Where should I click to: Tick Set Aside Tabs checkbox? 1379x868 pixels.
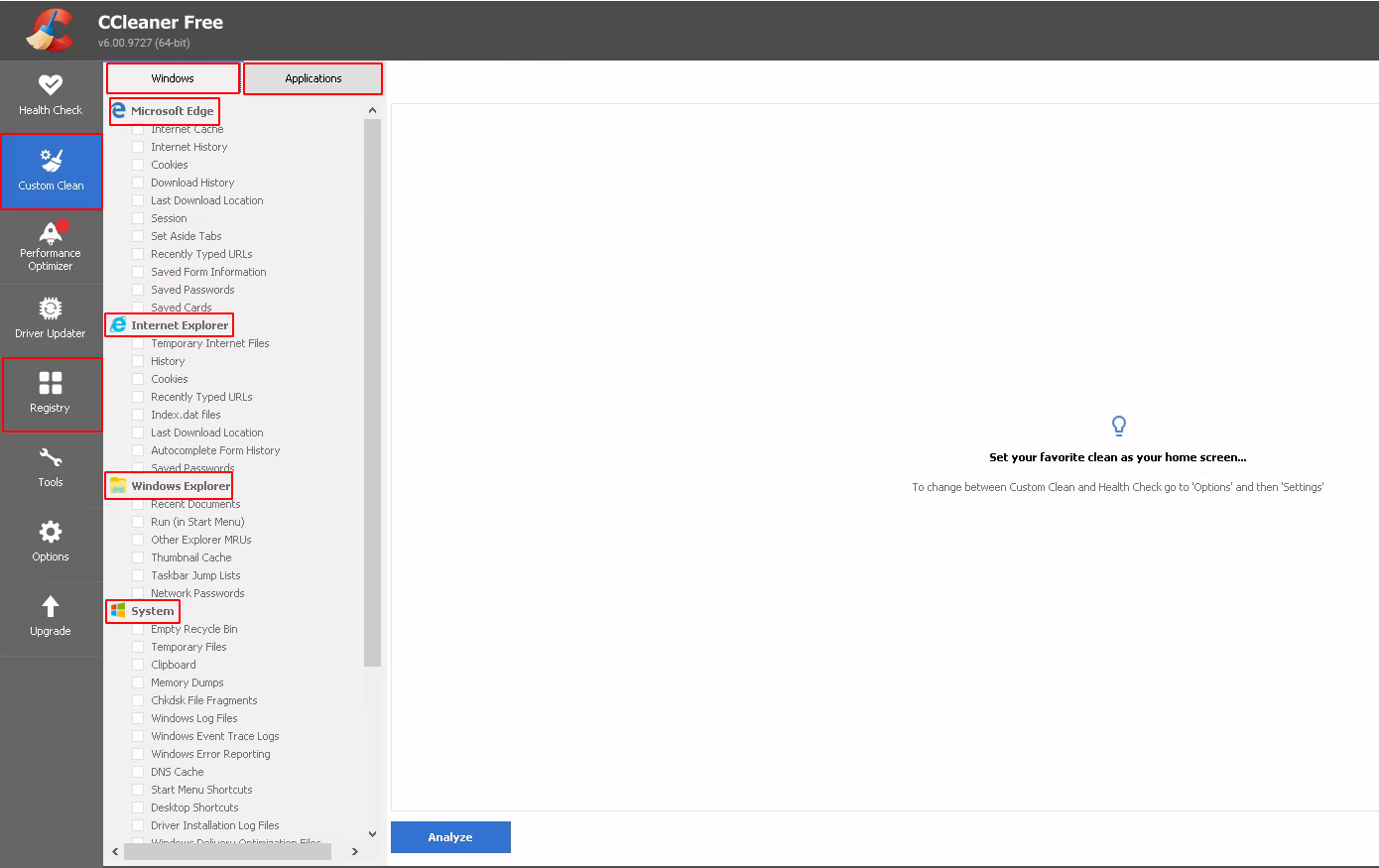138,236
